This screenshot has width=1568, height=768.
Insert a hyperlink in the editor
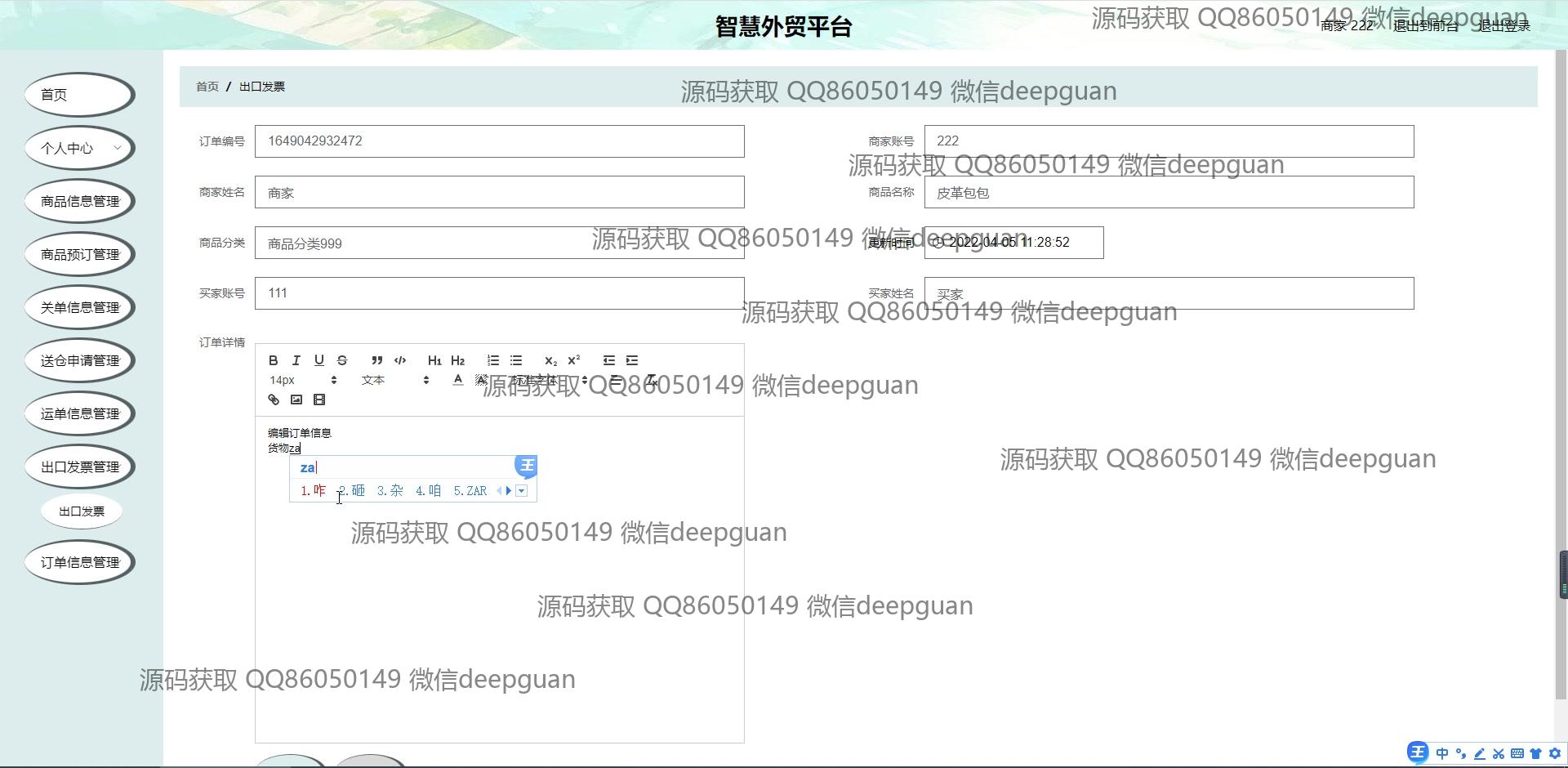pos(274,400)
